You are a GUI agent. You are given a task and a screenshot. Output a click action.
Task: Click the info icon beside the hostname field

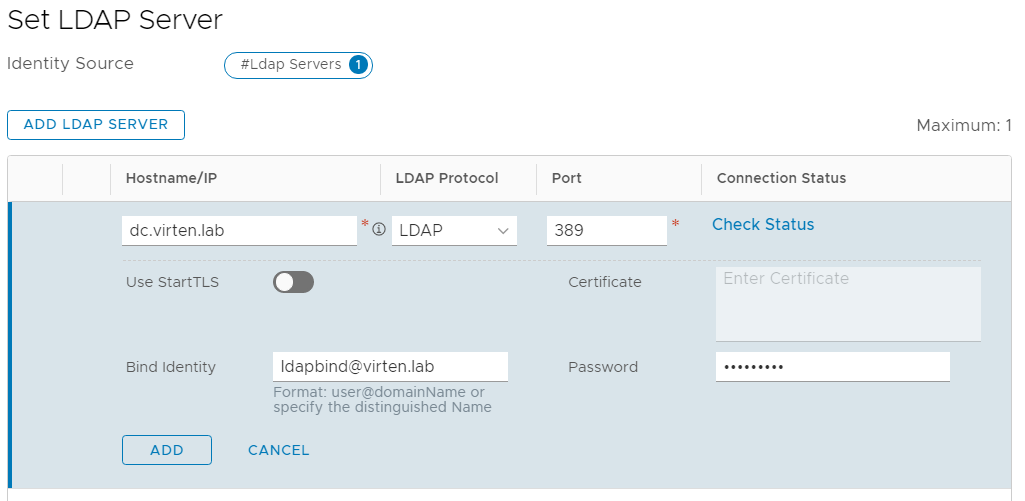(378, 229)
